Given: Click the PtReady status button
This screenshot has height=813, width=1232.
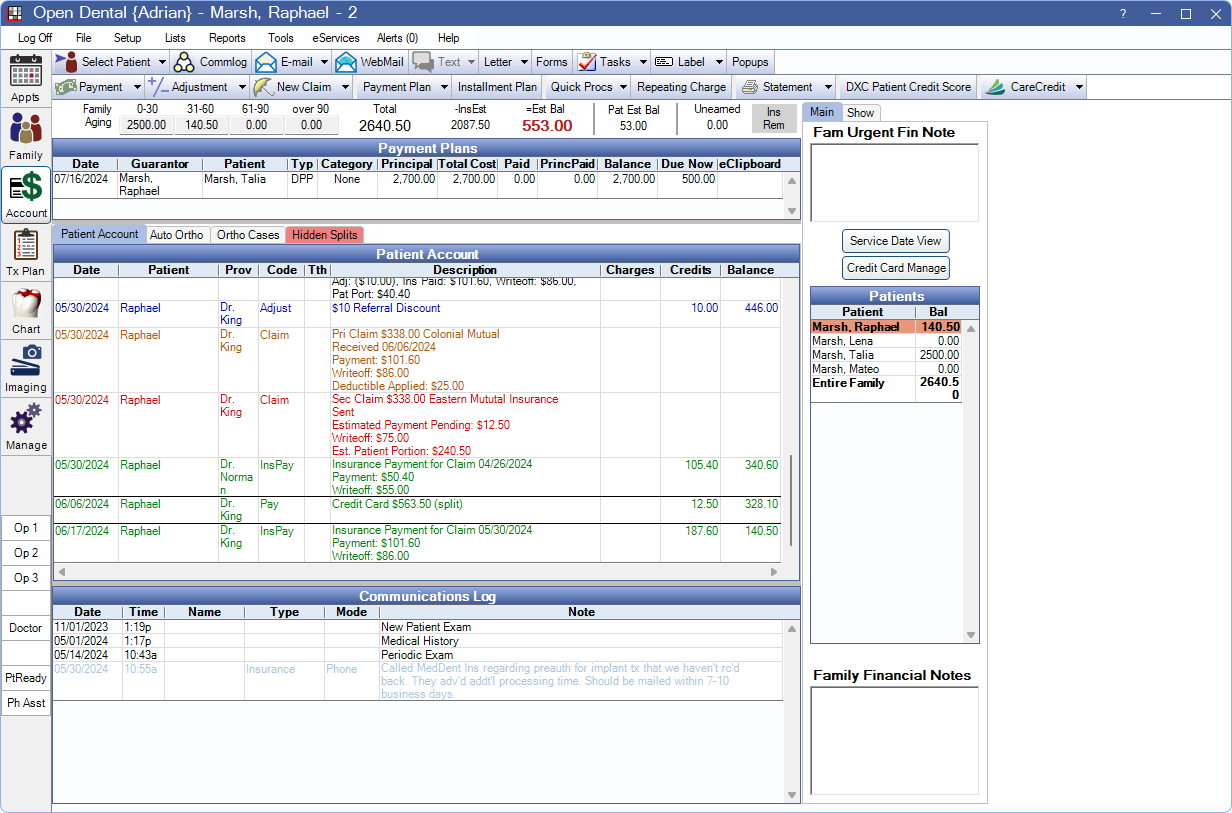Looking at the screenshot, I should 26,678.
